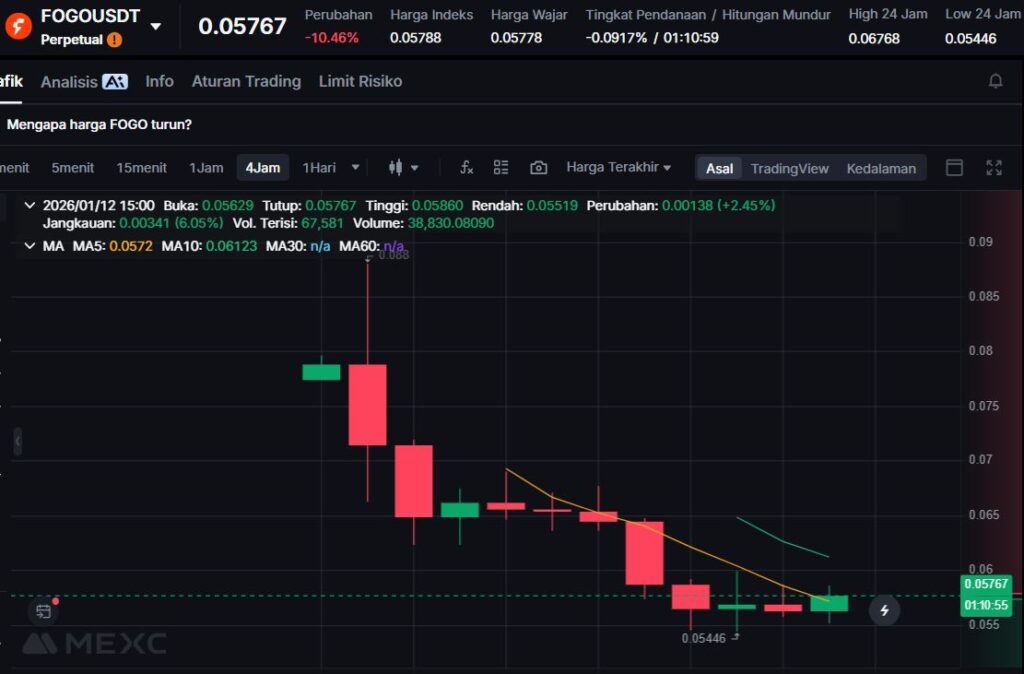This screenshot has width=1024, height=674.
Task: Open the candlestick chart type dropdown
Action: [403, 168]
